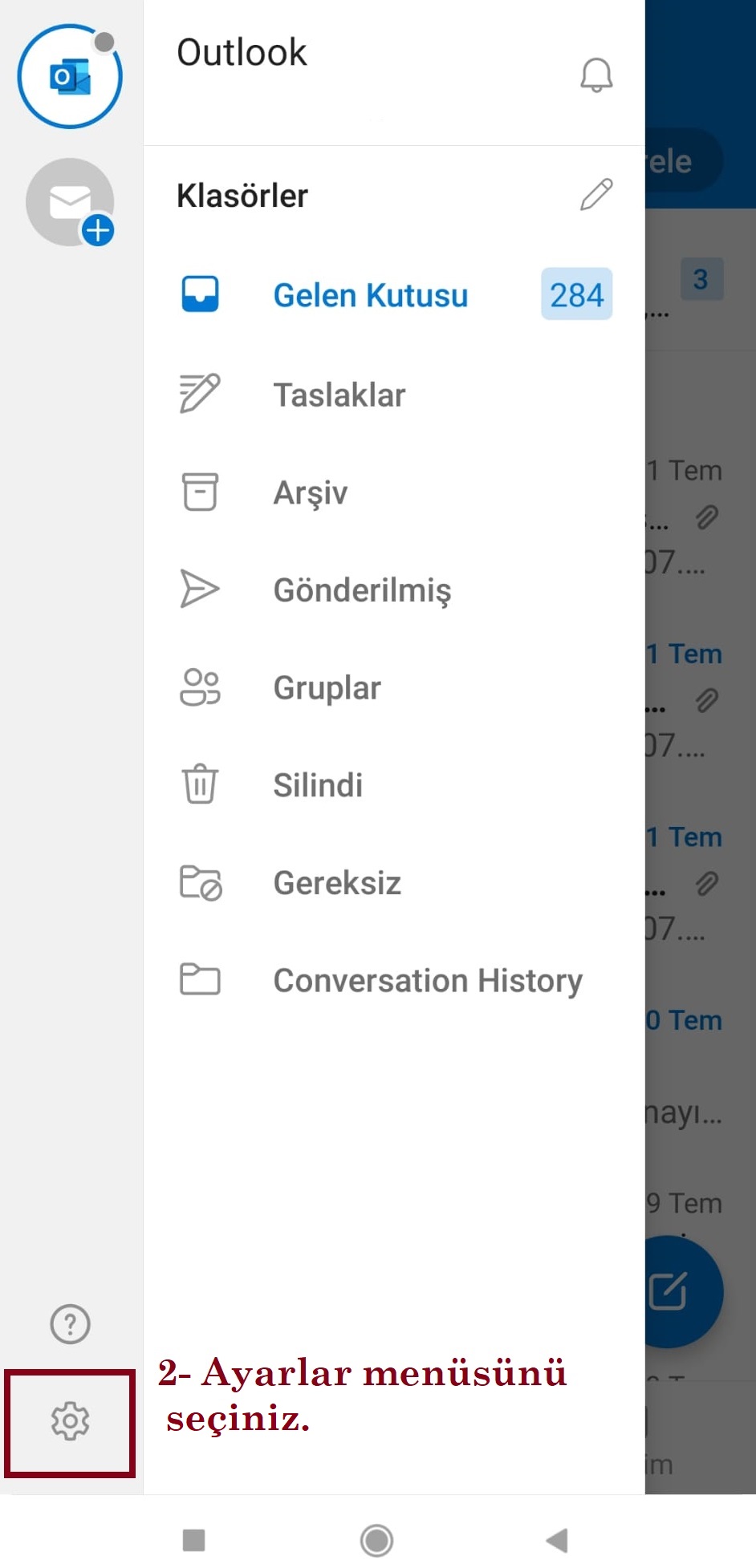756x1568 pixels.
Task: Click the Gruplar people icon
Action: [200, 687]
